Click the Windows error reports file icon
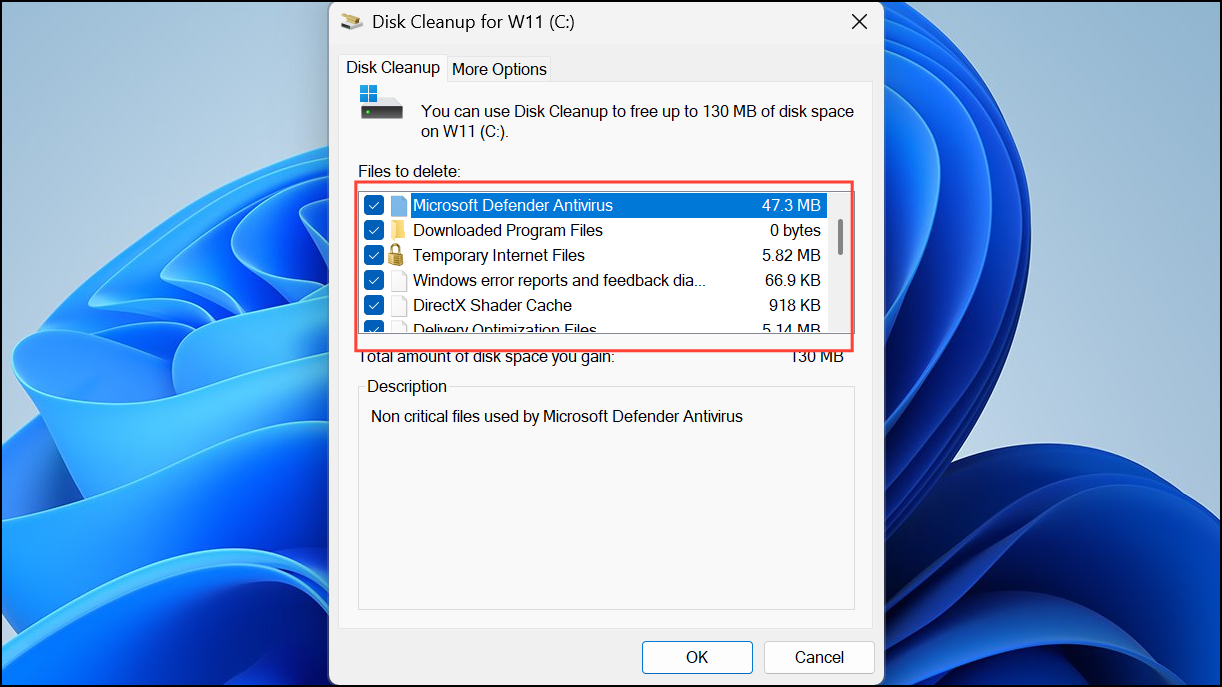Screen dimensions: 1222x687 point(399,280)
